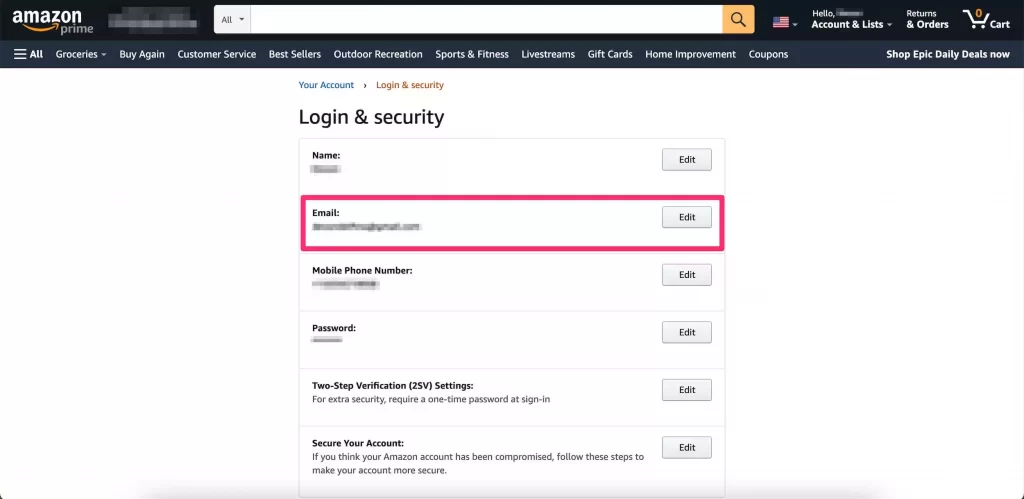This screenshot has height=499, width=1024.
Task: Open the shopping cart icon
Action: point(985,19)
